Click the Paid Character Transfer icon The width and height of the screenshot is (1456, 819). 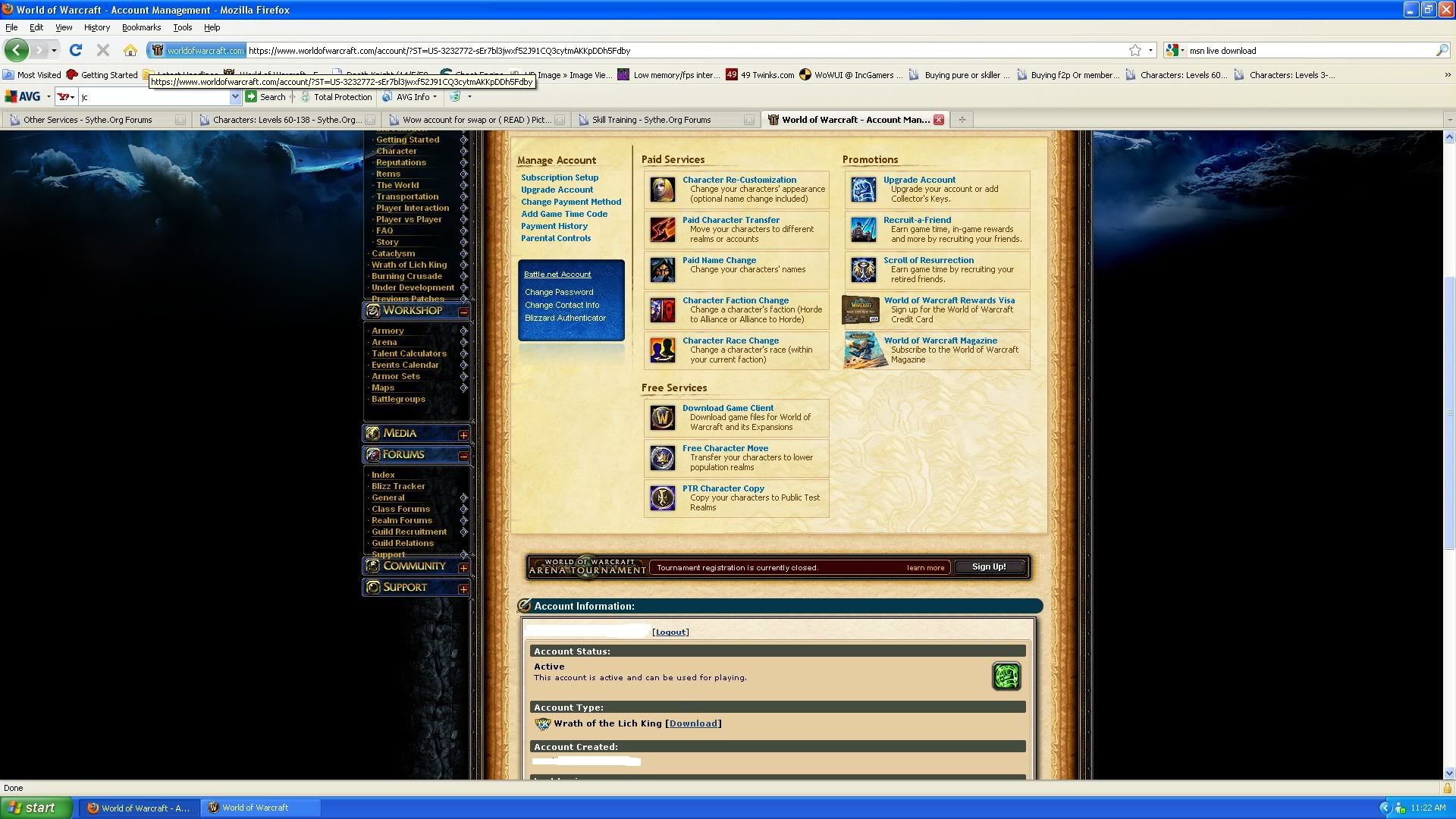pos(662,230)
